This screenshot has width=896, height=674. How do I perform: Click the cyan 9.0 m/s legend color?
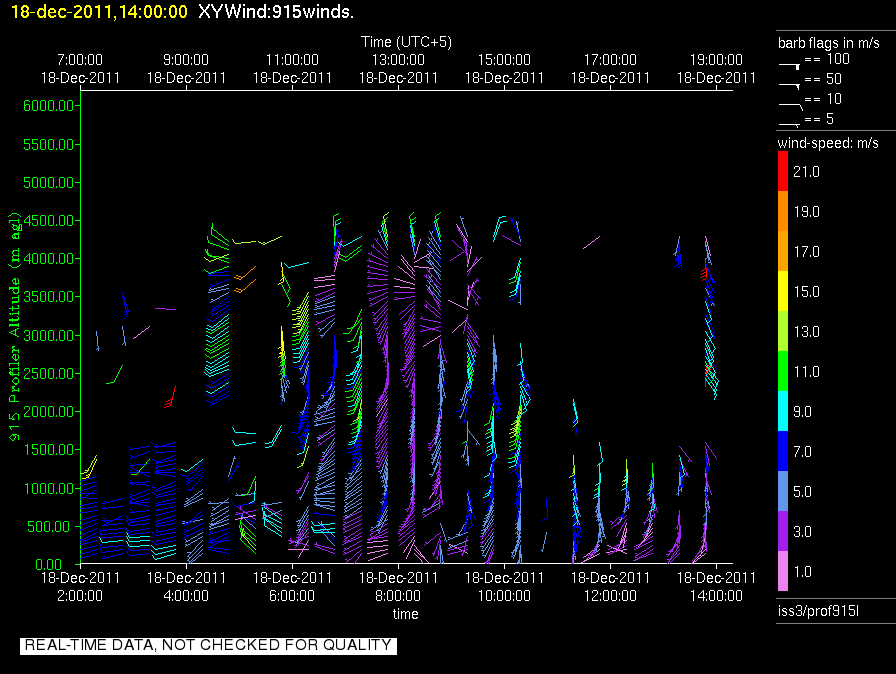[x=783, y=411]
